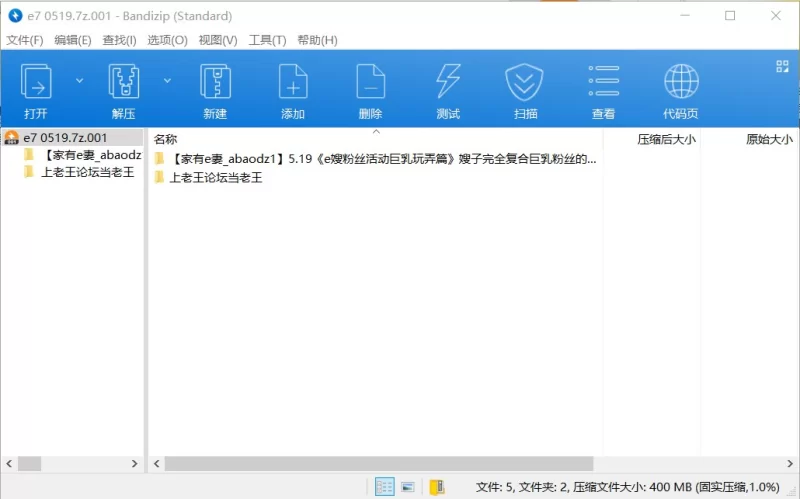Click the archive summary text in status bar
The image size is (800, 499).
click(x=628, y=487)
